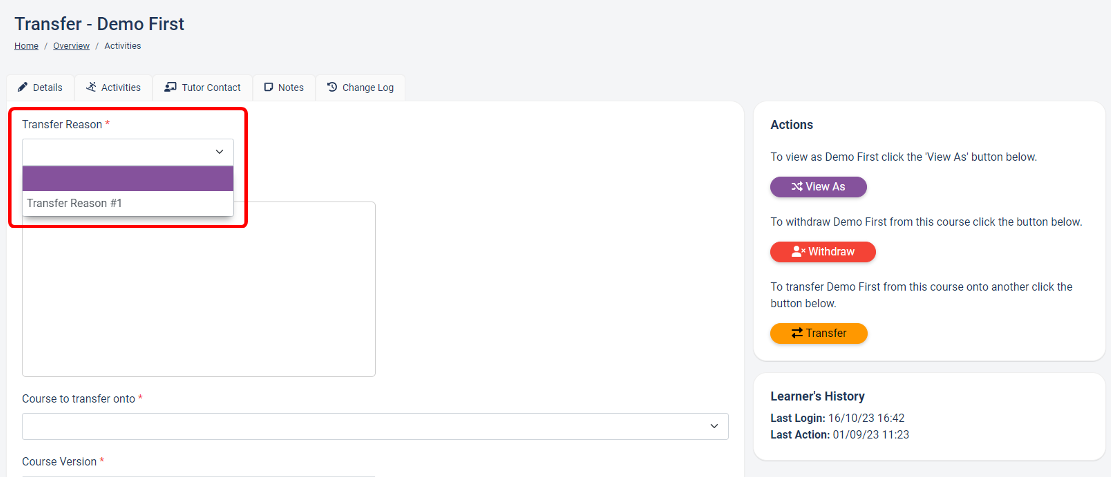
Task: Click the Last Login date value
Action: [868, 418]
